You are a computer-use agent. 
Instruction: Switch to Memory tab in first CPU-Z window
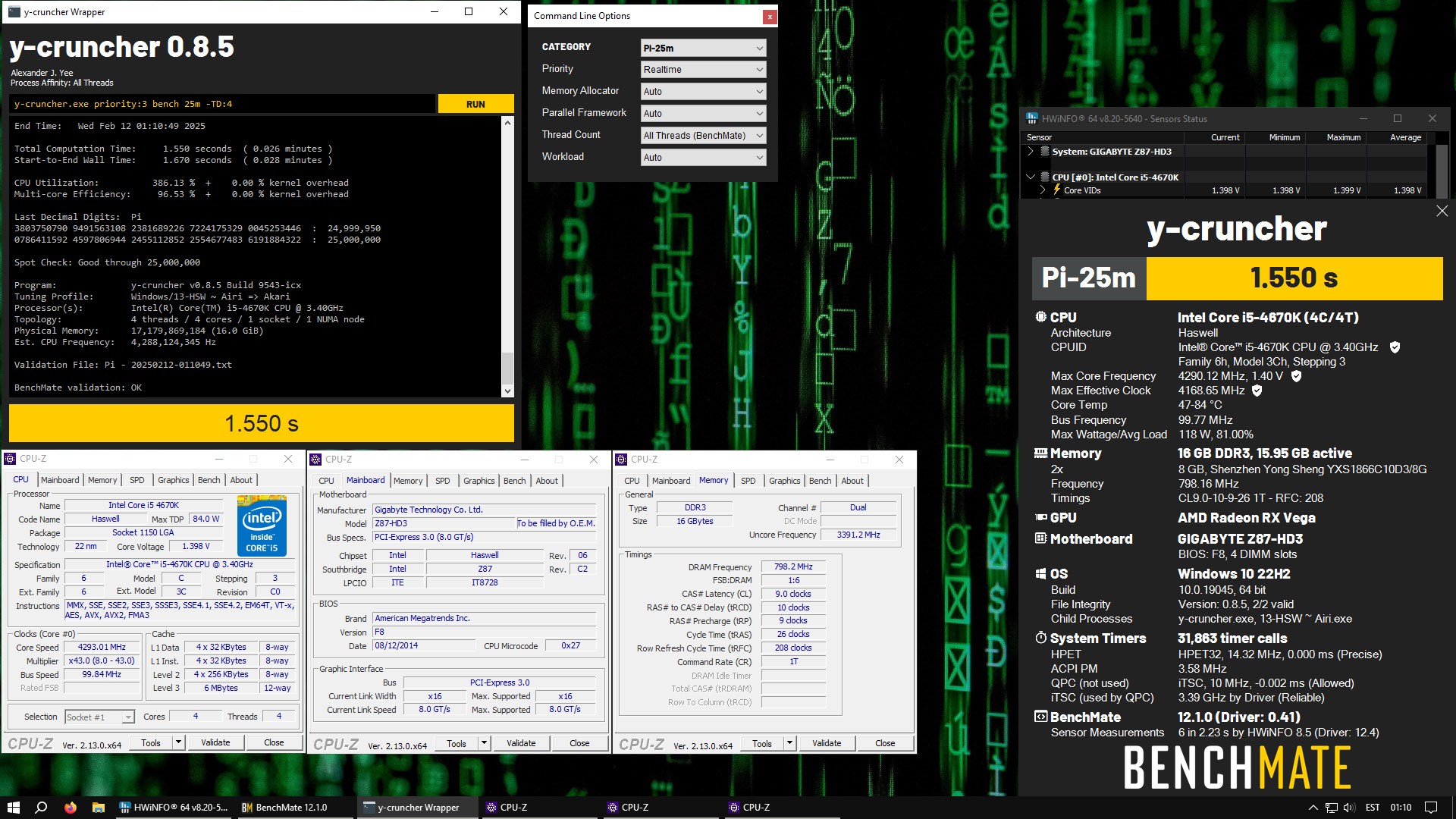[102, 480]
